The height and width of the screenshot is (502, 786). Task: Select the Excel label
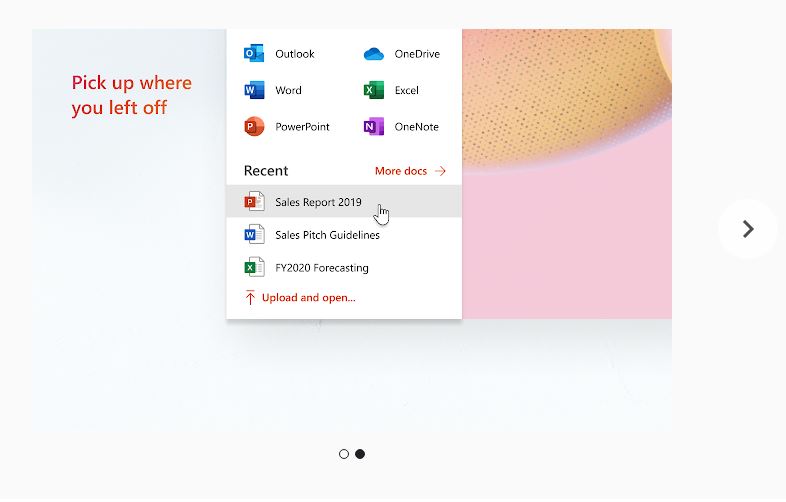(x=407, y=90)
